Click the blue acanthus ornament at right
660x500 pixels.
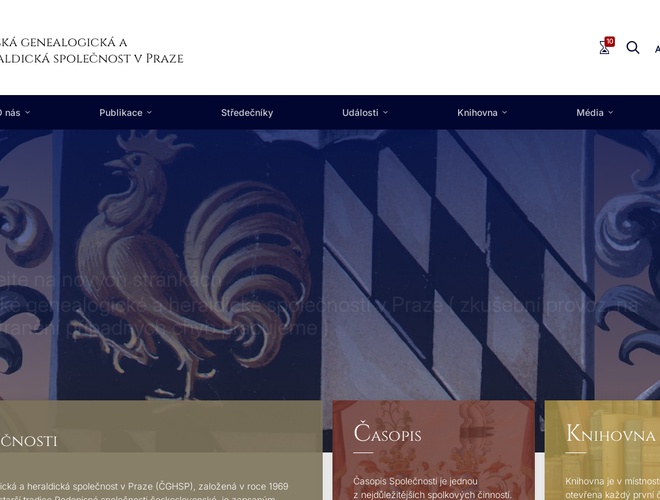[628, 263]
